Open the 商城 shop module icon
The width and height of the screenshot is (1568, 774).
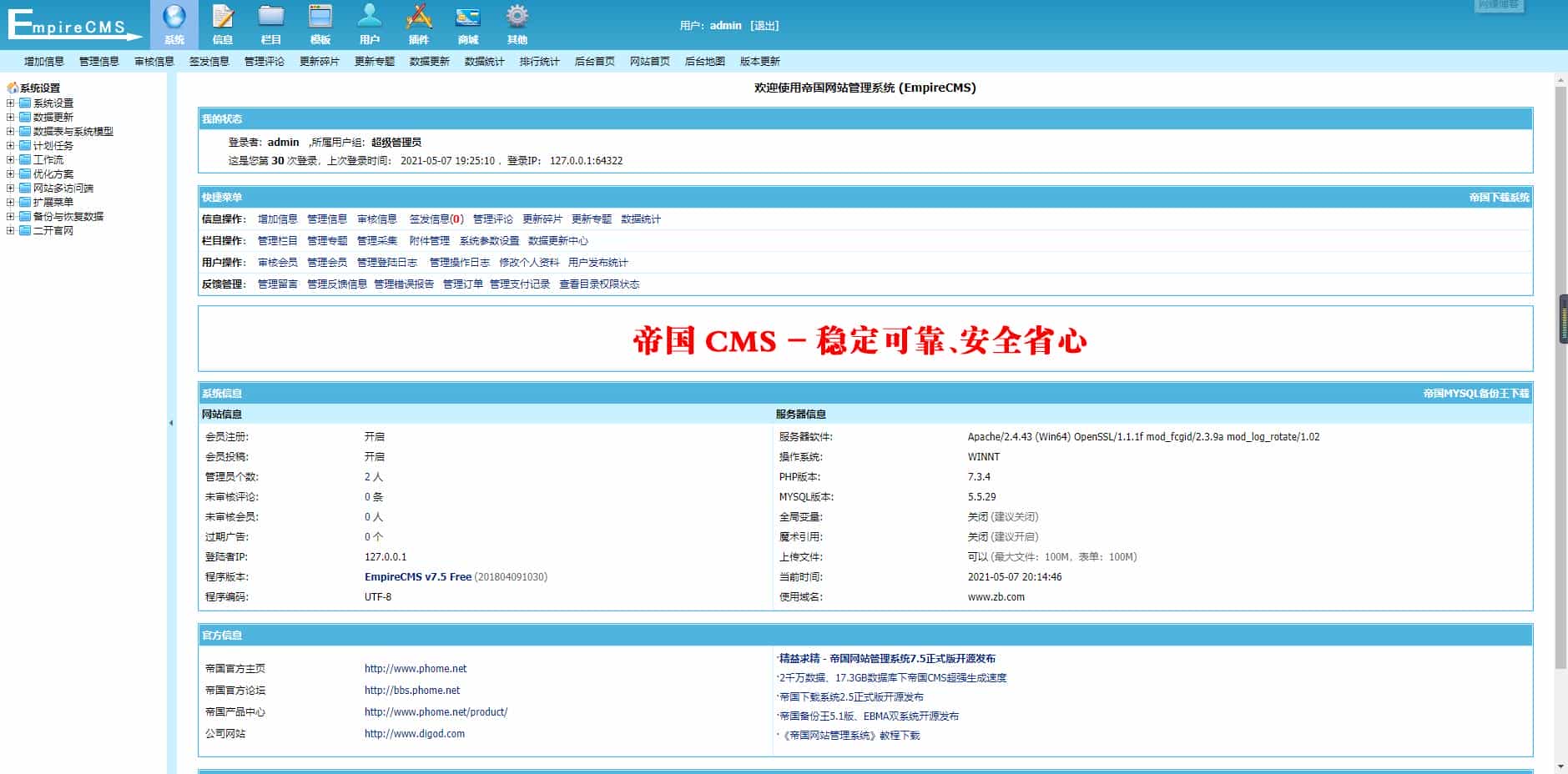click(x=468, y=14)
